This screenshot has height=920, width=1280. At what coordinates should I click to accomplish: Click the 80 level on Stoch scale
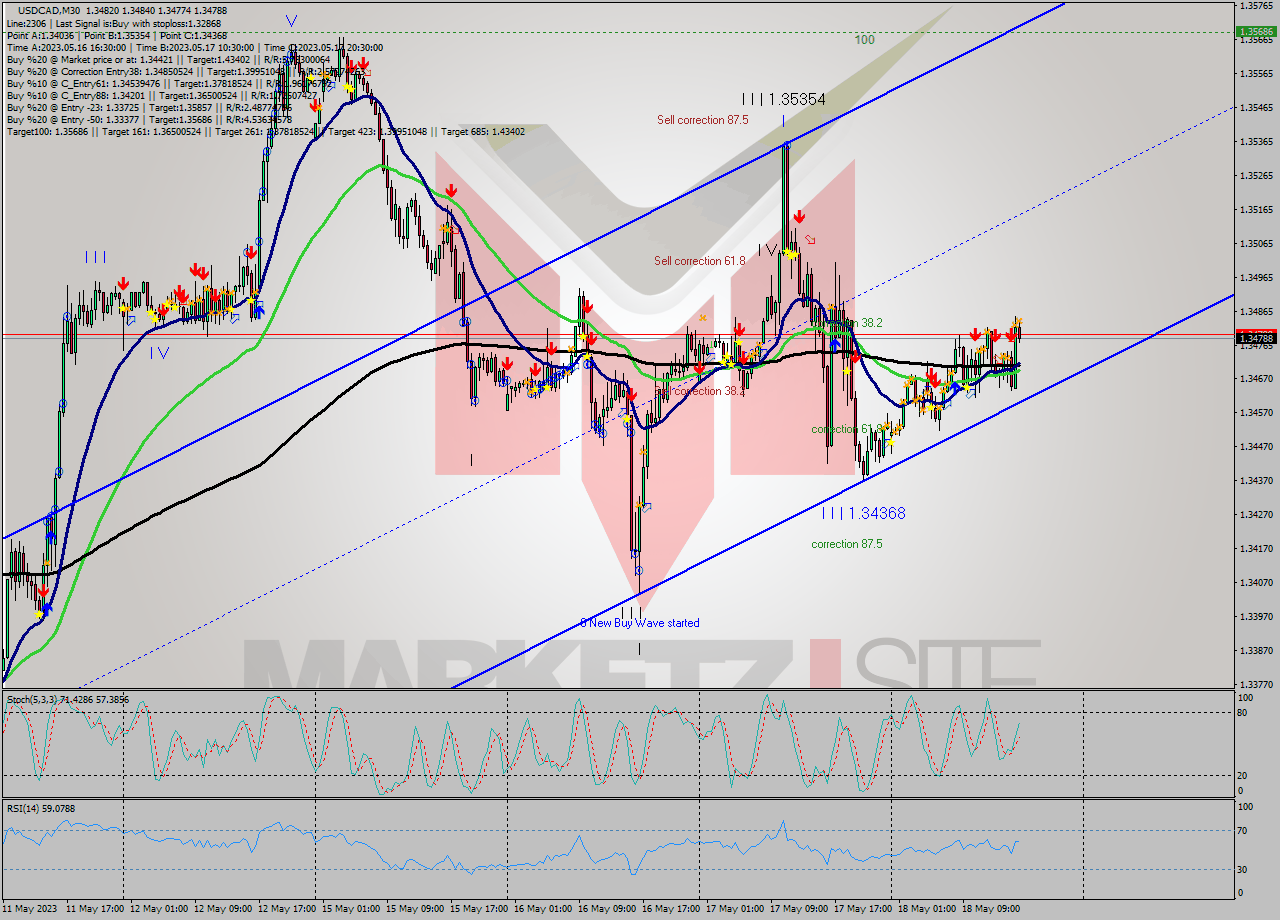tap(1244, 712)
